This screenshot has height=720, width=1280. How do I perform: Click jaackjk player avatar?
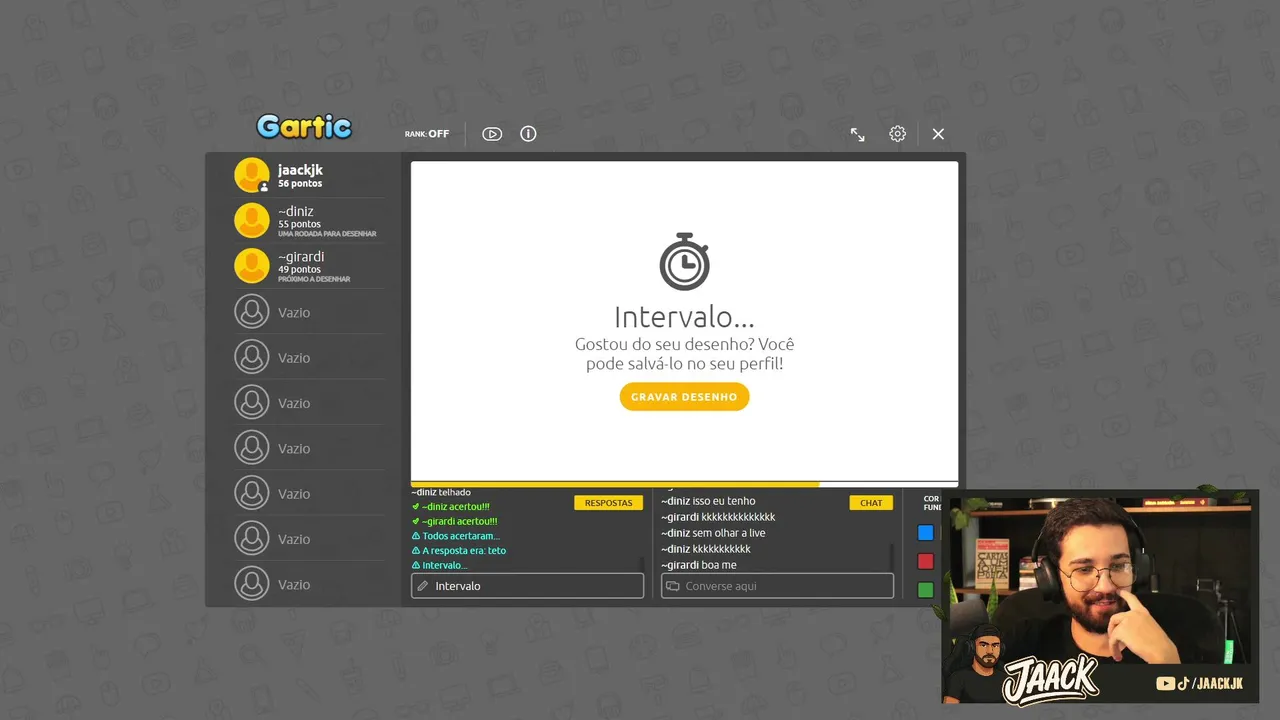252,175
